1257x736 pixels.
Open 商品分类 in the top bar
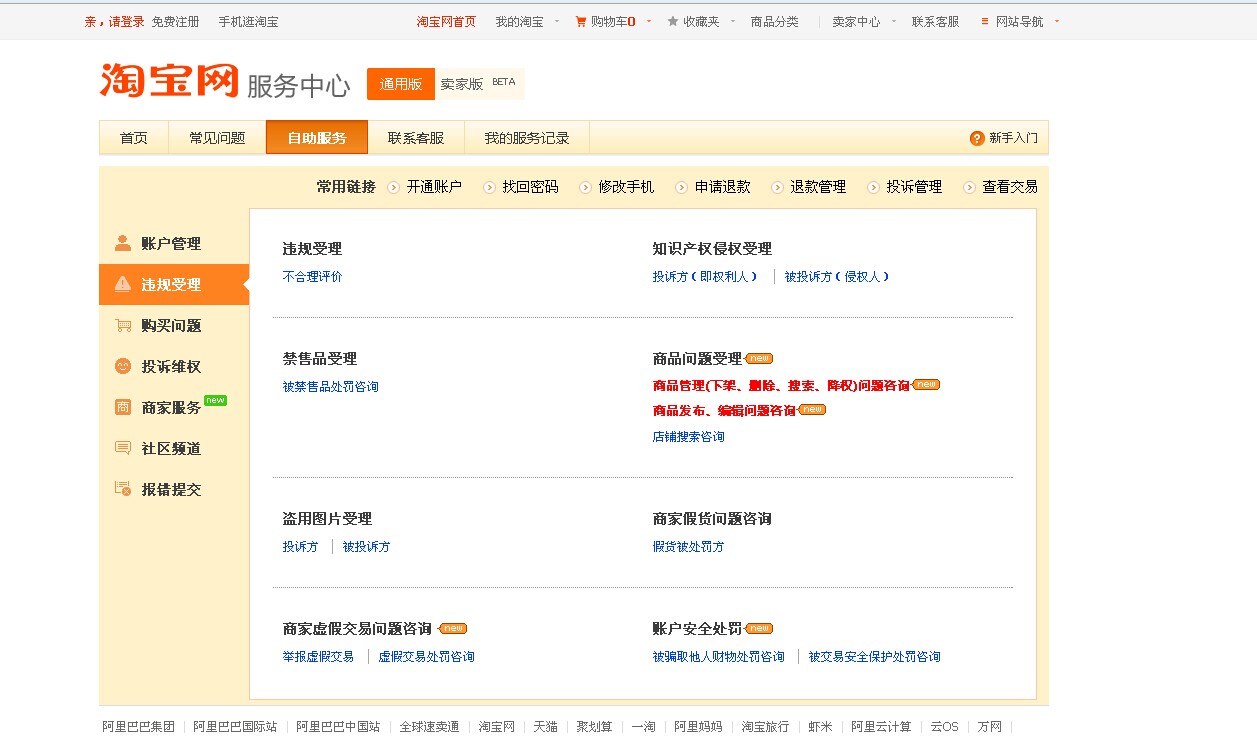tap(775, 21)
